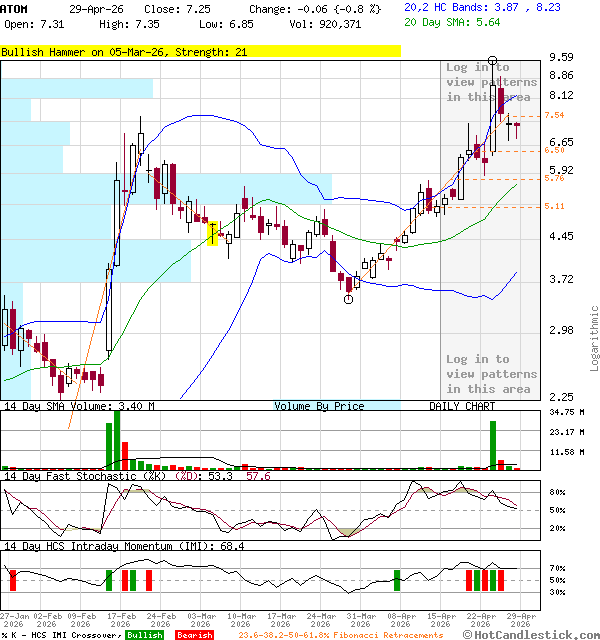This screenshot has height=640, width=600.
Task: Click the red Bearish legend badge
Action: (x=194, y=634)
